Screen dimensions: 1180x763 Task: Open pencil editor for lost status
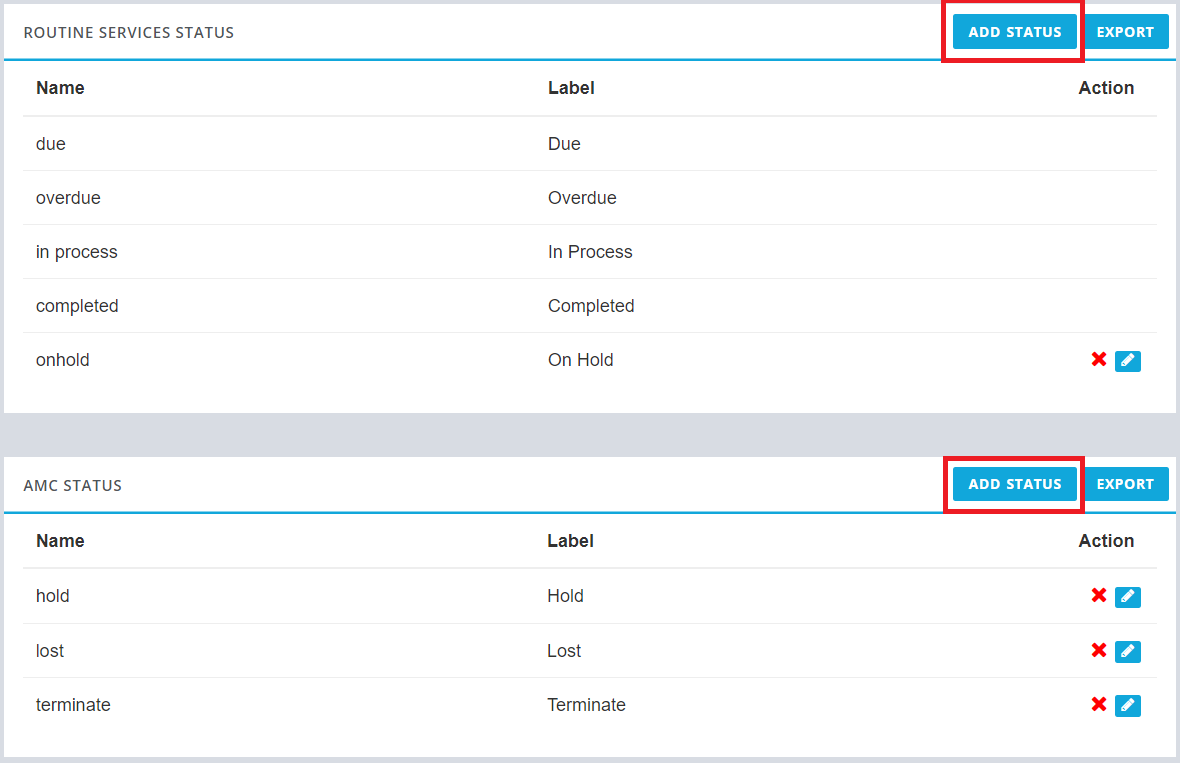[x=1127, y=652]
